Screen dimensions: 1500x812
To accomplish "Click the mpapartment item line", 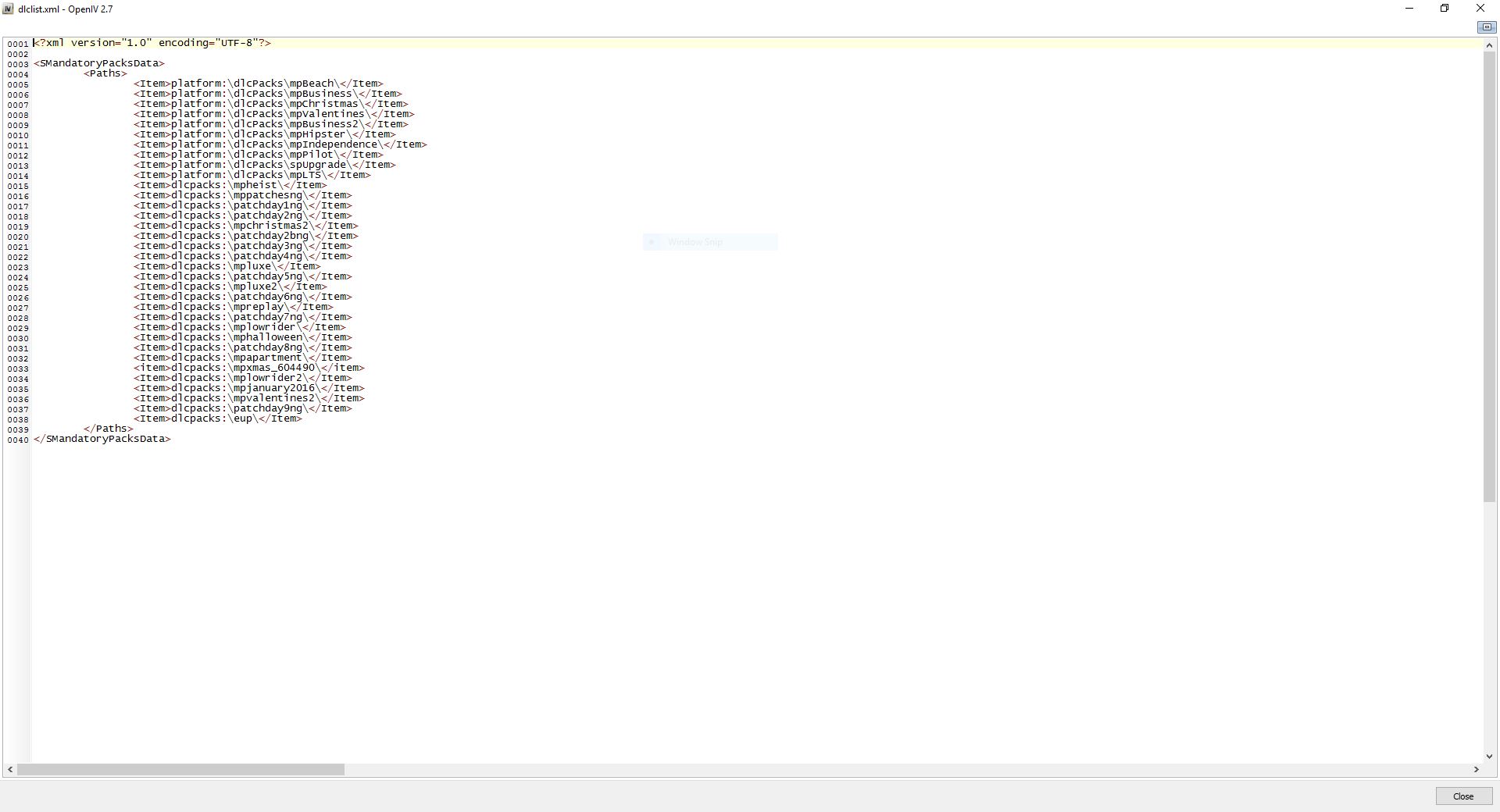I will tap(243, 358).
